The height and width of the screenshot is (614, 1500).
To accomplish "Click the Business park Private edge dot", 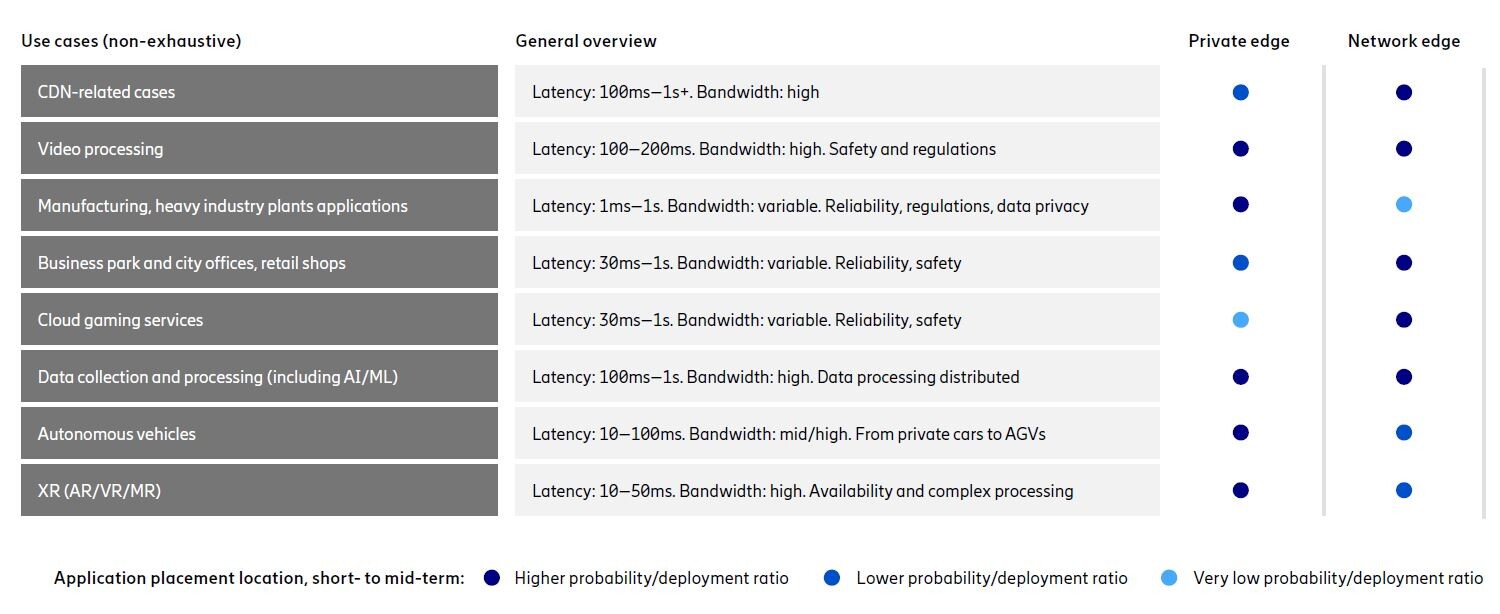I will tap(1240, 263).
